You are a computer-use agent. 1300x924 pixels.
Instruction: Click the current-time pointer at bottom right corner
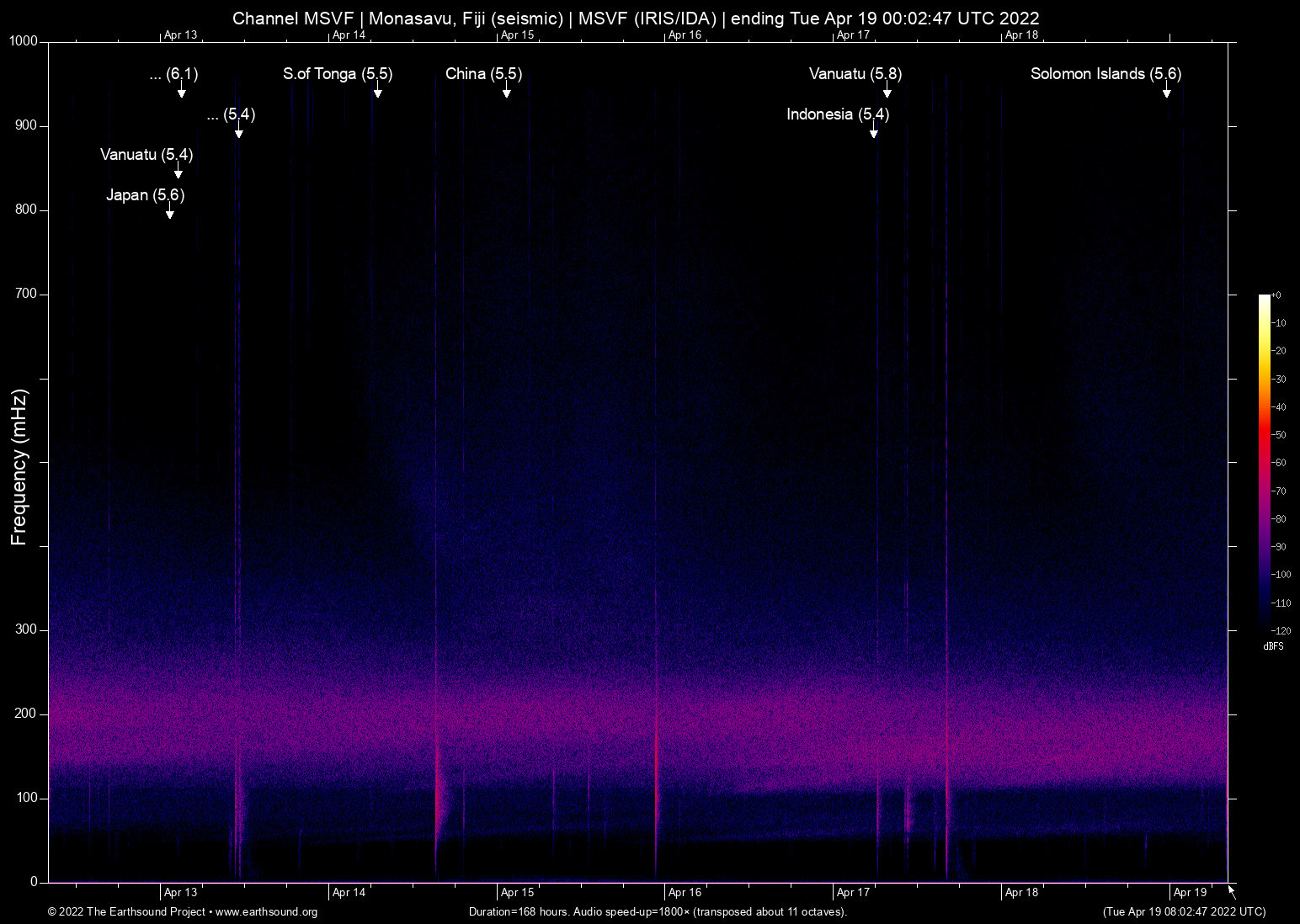pyautogui.click(x=1232, y=891)
